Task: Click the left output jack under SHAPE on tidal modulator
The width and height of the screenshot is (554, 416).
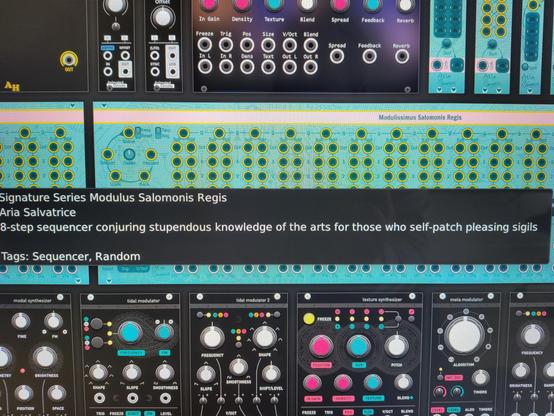Action: (100, 398)
